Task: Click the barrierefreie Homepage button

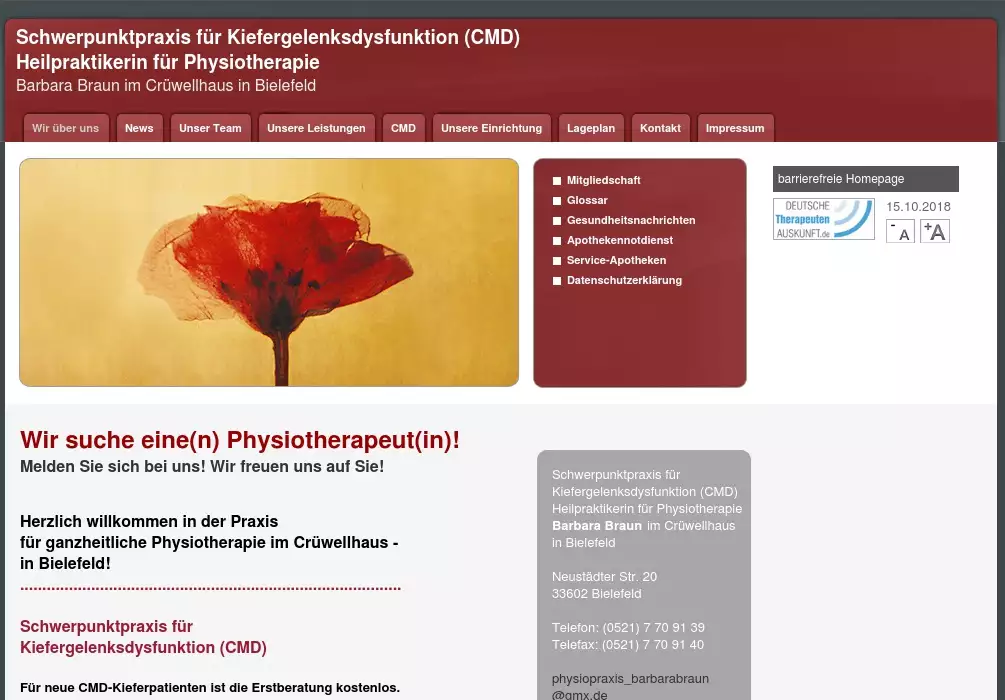Action: point(865,179)
